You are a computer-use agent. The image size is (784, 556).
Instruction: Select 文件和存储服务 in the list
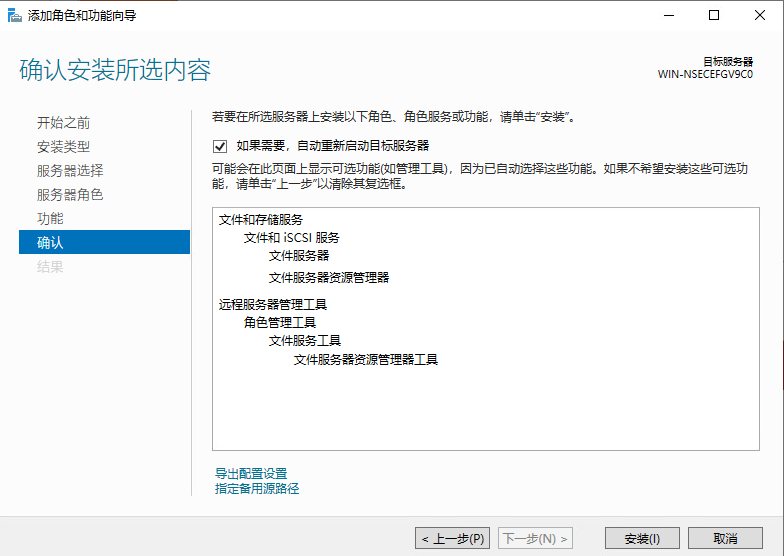click(x=261, y=219)
